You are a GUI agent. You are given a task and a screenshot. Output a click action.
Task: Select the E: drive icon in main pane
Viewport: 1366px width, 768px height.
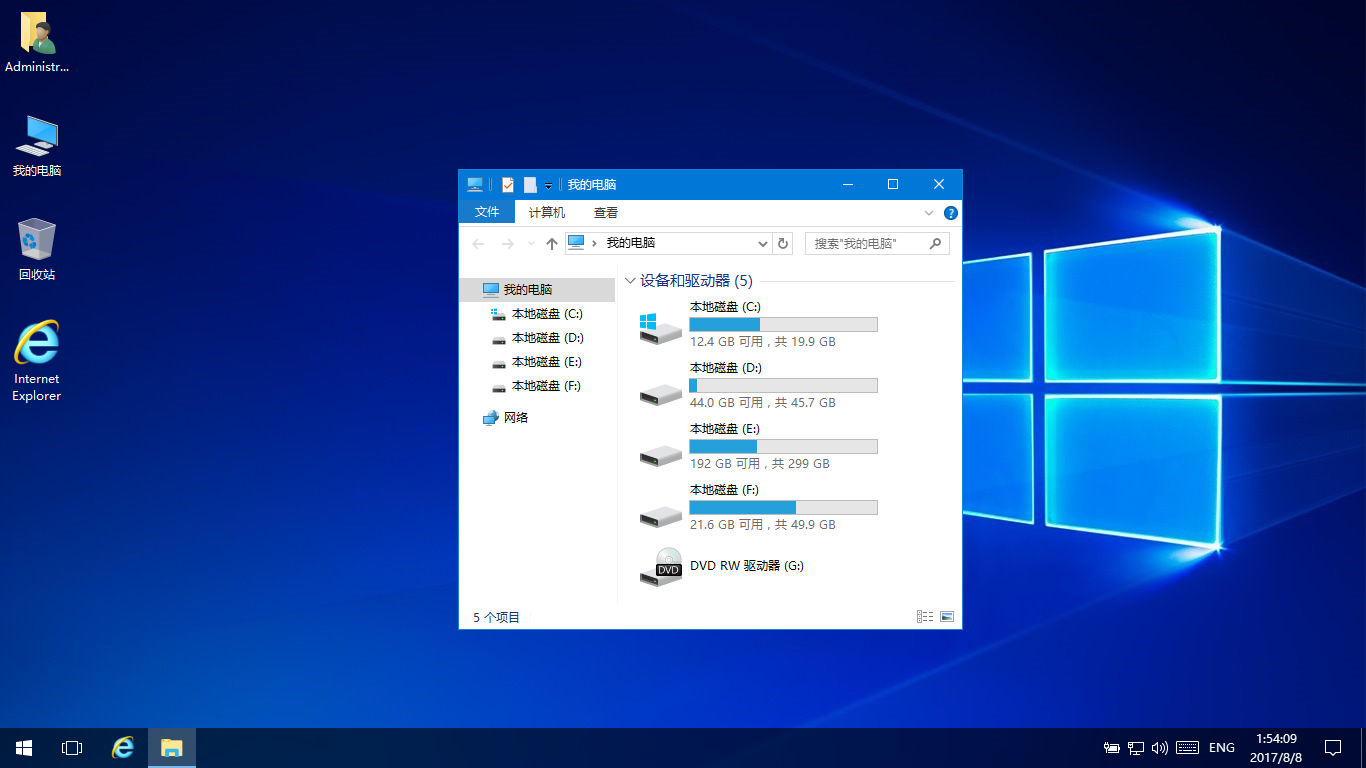tap(660, 454)
